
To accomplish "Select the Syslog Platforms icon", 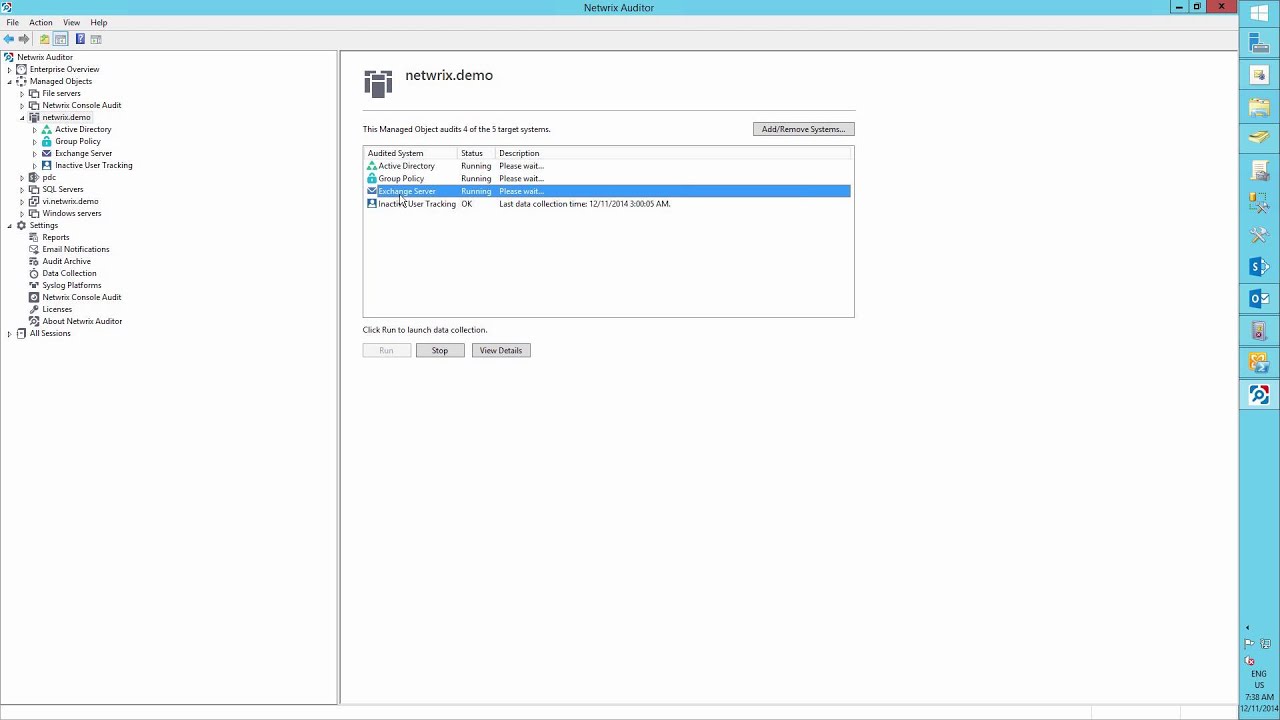I will 34,285.
